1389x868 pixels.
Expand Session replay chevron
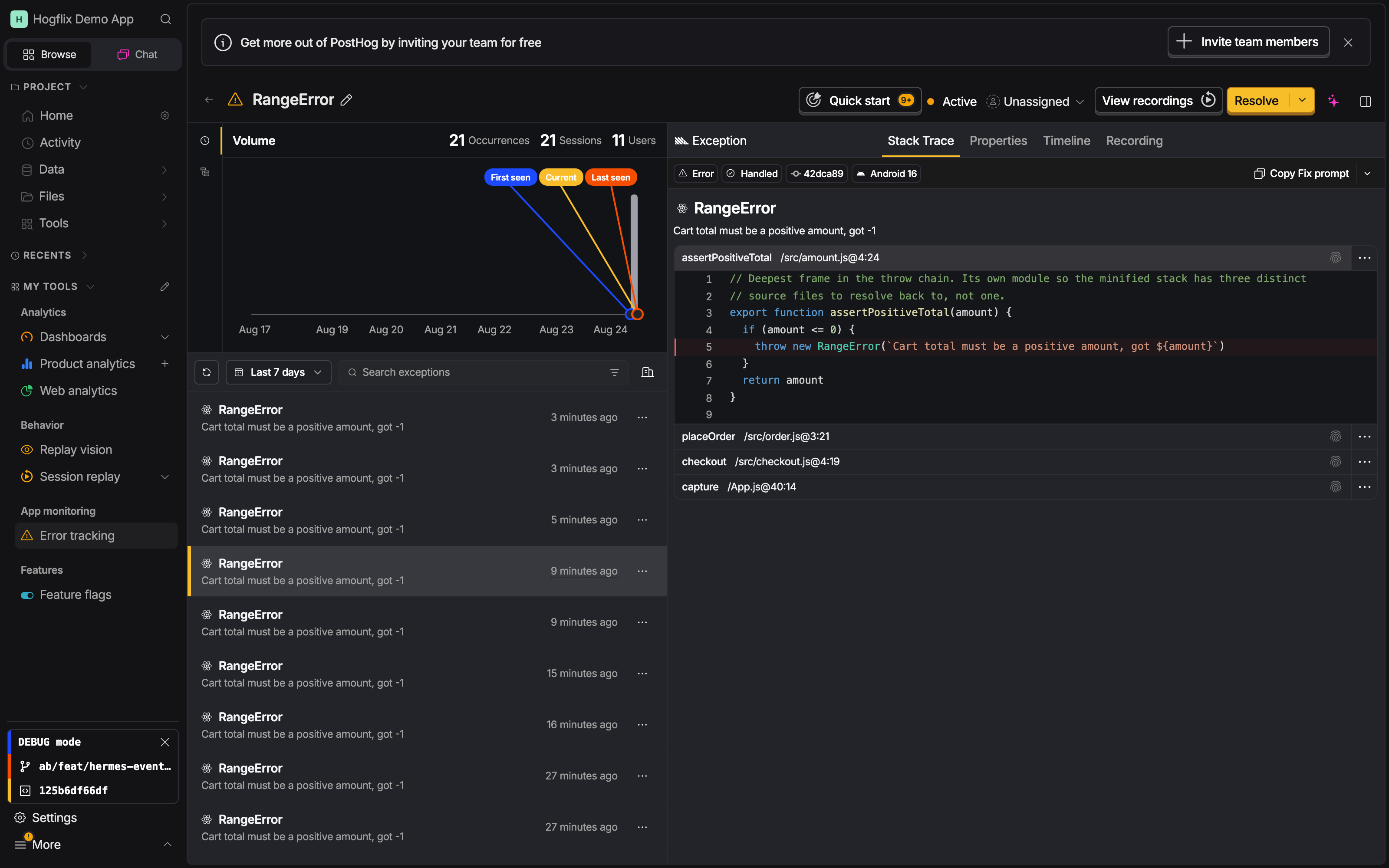coord(165,477)
